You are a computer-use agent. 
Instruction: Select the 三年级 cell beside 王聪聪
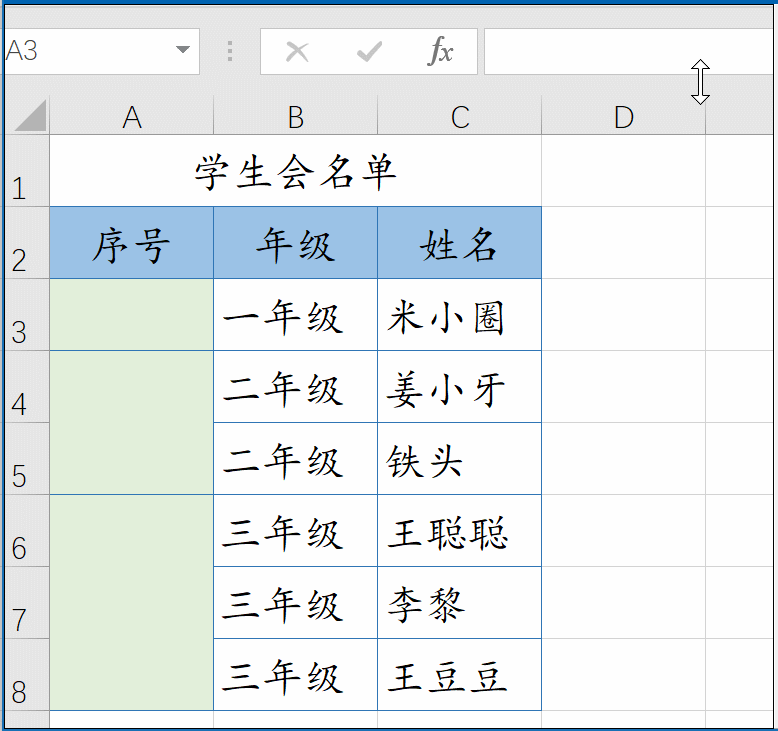296,531
